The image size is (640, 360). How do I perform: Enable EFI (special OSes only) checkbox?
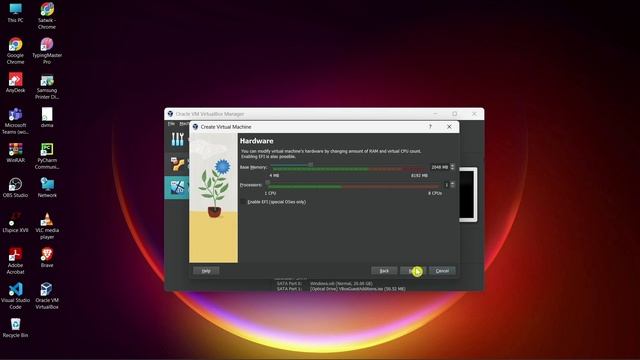(x=244, y=202)
